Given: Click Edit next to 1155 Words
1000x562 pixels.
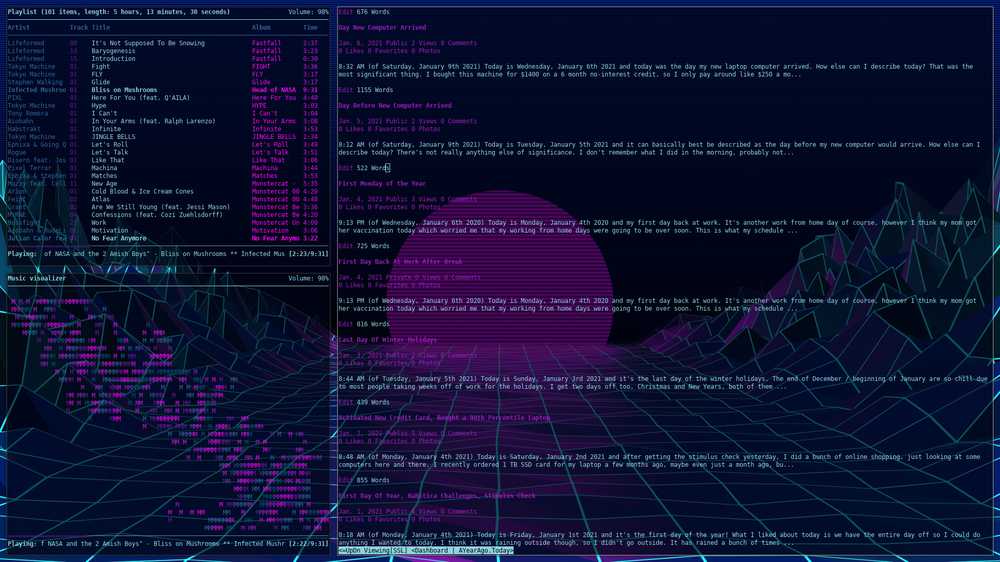Looking at the screenshot, I should click(344, 90).
